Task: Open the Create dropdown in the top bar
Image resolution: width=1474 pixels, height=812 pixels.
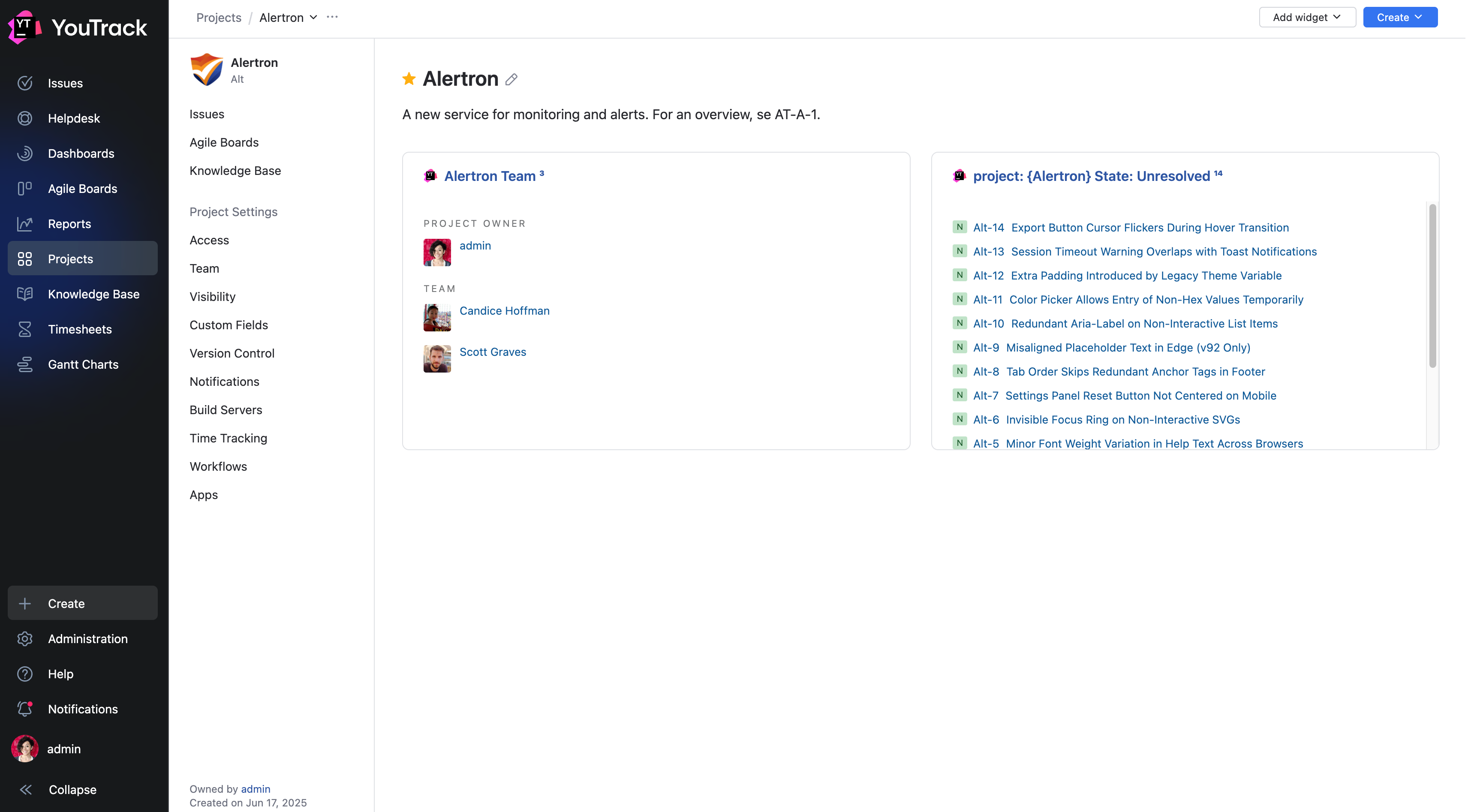Action: [x=1399, y=17]
